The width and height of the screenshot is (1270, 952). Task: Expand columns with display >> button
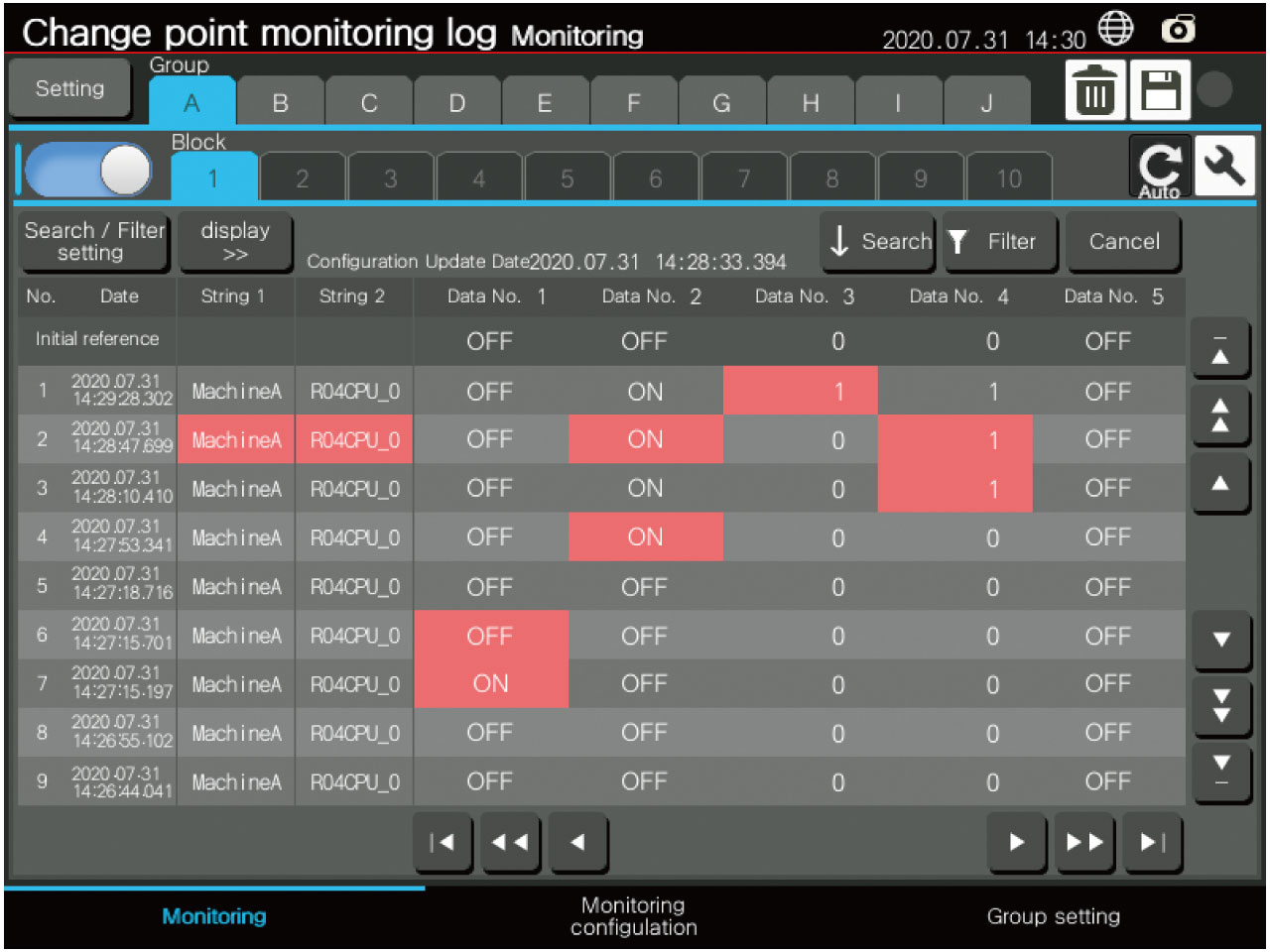[235, 242]
